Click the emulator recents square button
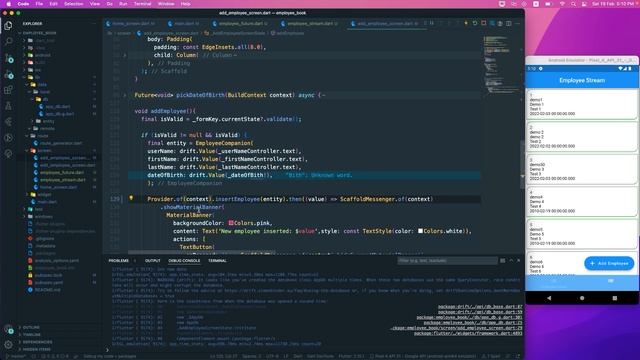640x360 pixels. pyautogui.click(x=615, y=298)
